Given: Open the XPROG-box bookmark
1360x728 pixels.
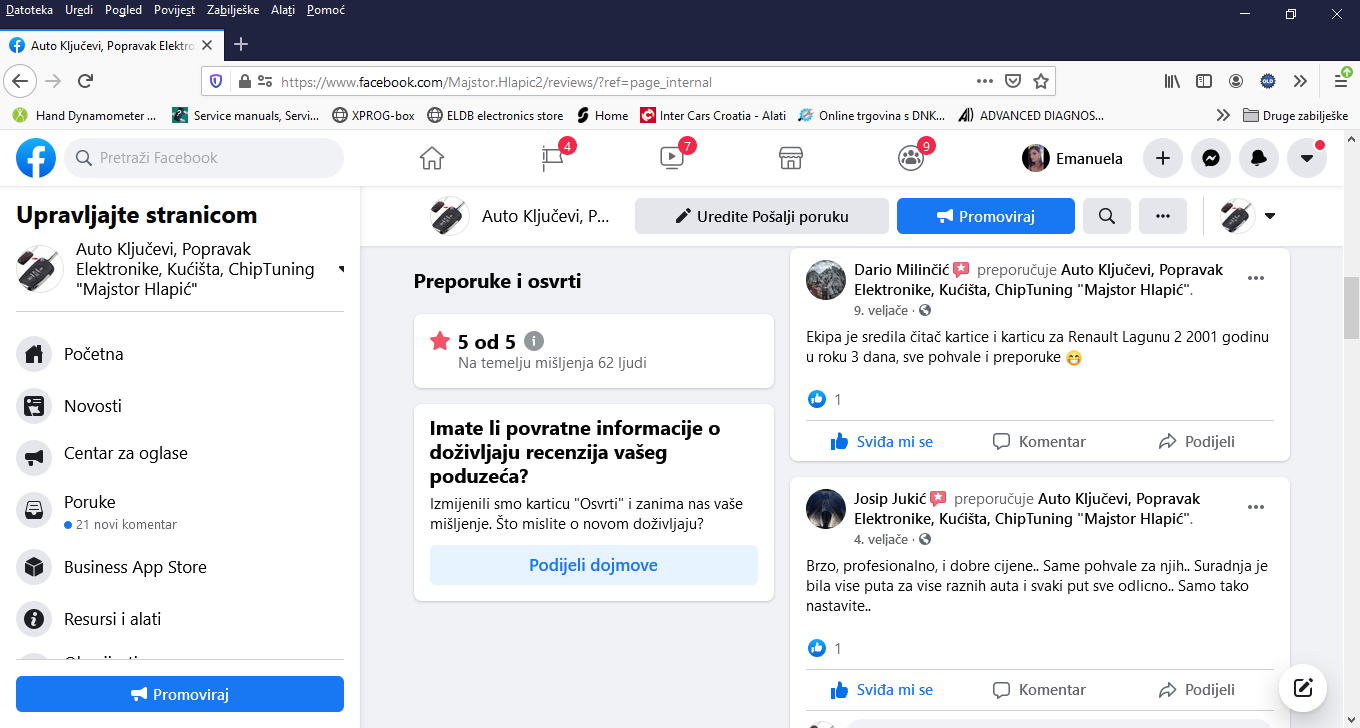Looking at the screenshot, I should pos(373,115).
